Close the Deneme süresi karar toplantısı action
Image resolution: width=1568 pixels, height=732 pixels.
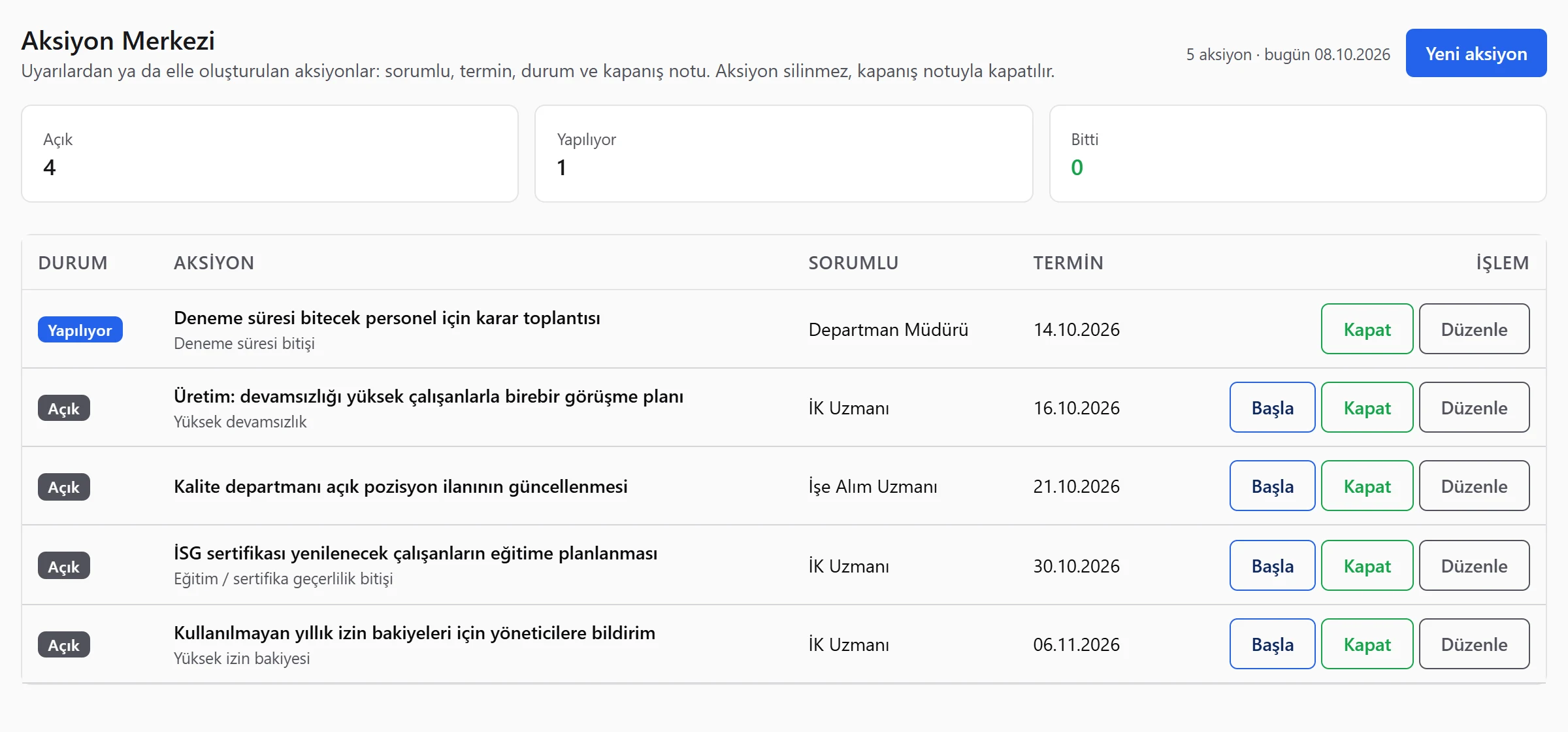click(1367, 329)
